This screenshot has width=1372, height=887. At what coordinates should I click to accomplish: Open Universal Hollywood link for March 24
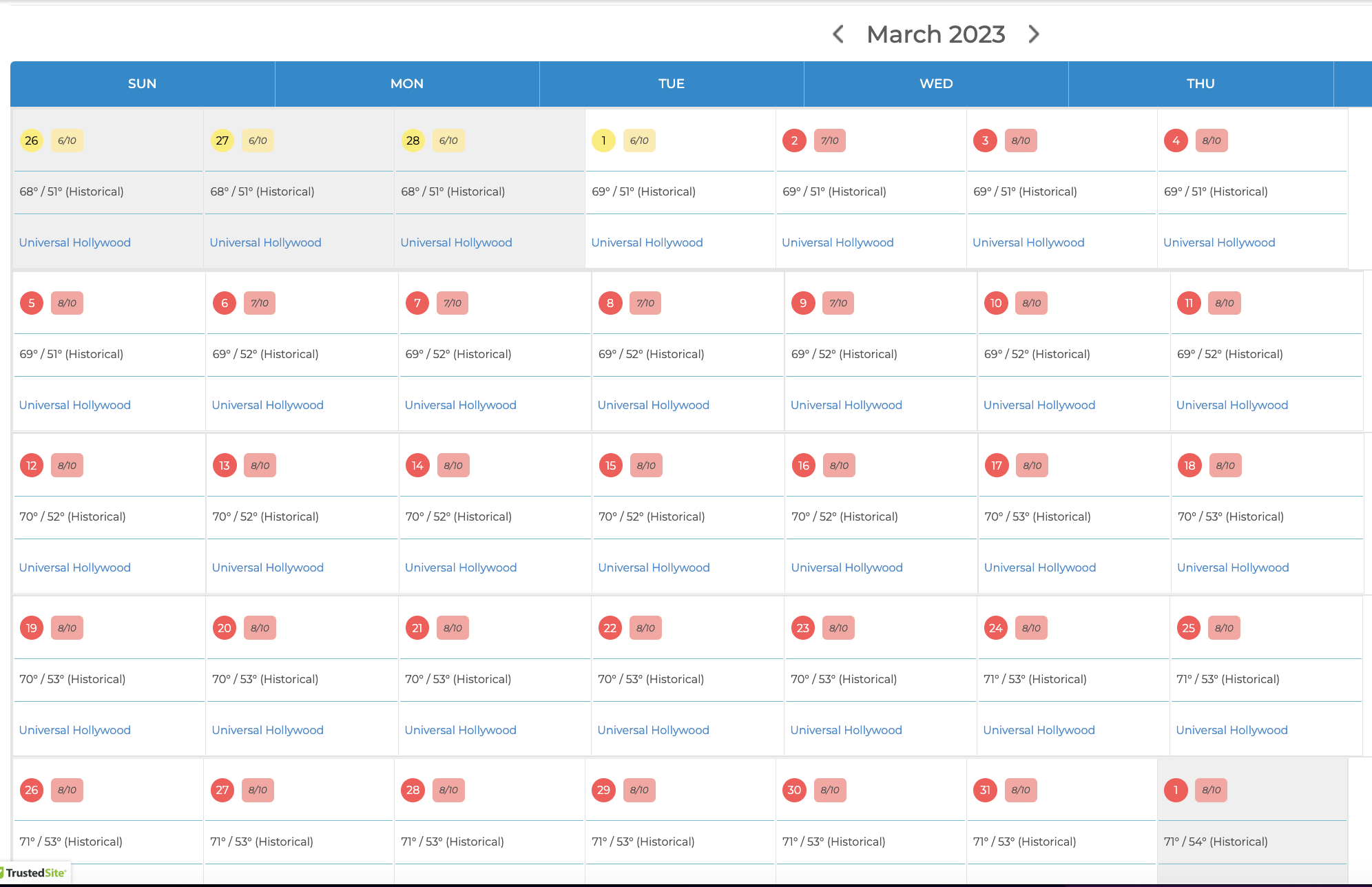1039,730
